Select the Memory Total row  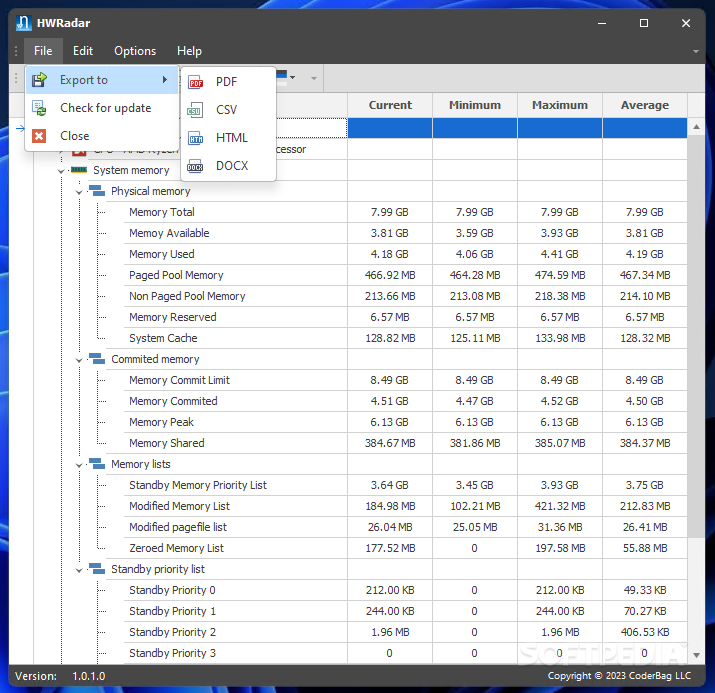point(405,212)
